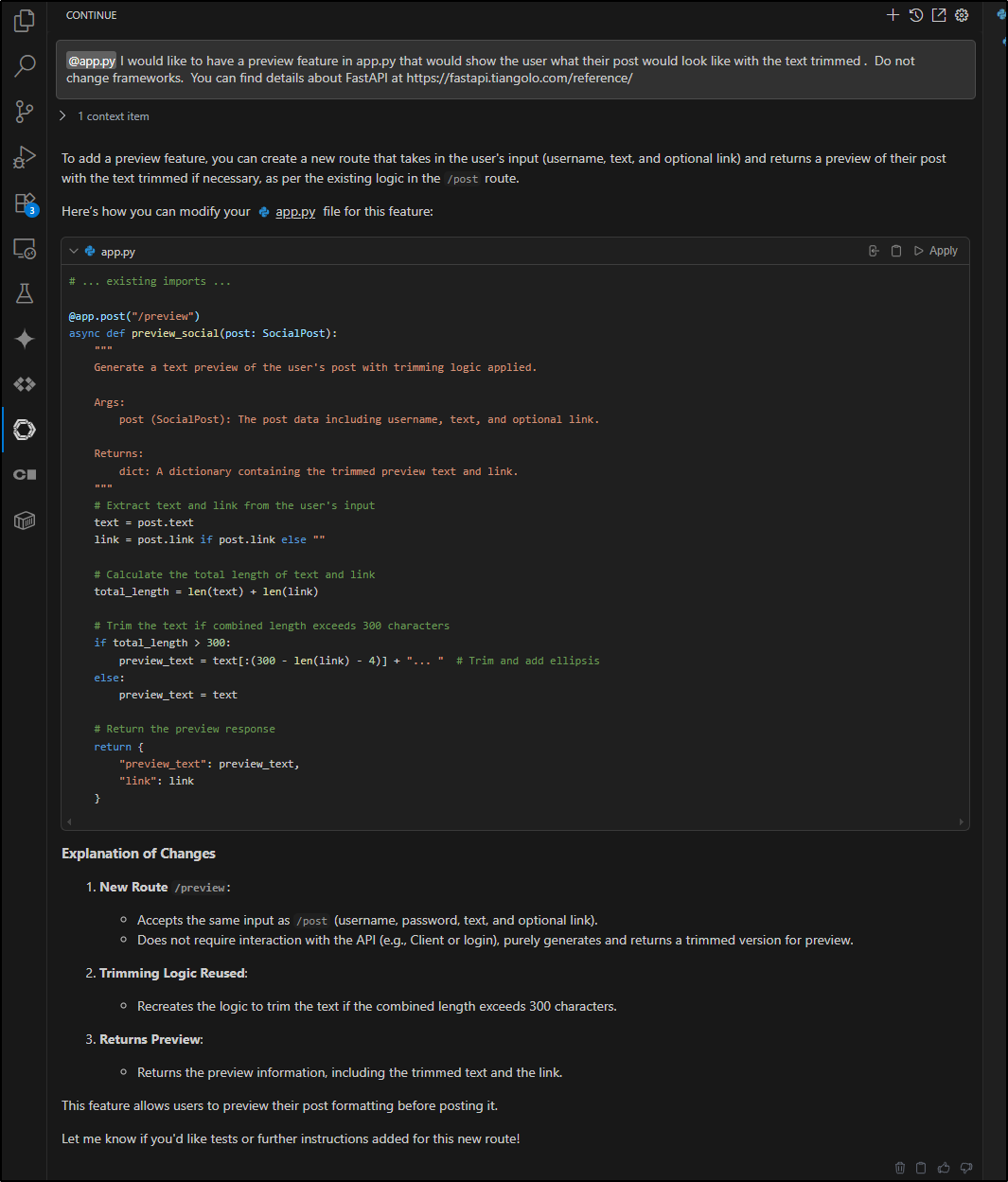
Task: Start a new Continue session with plus icon
Action: pyautogui.click(x=893, y=15)
